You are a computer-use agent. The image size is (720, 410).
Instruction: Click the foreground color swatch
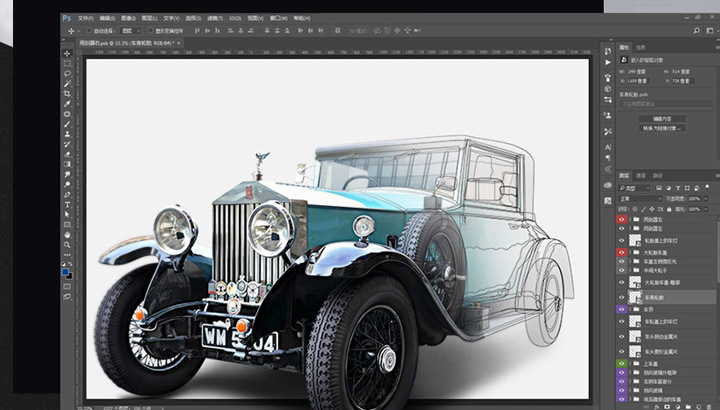click(65, 270)
